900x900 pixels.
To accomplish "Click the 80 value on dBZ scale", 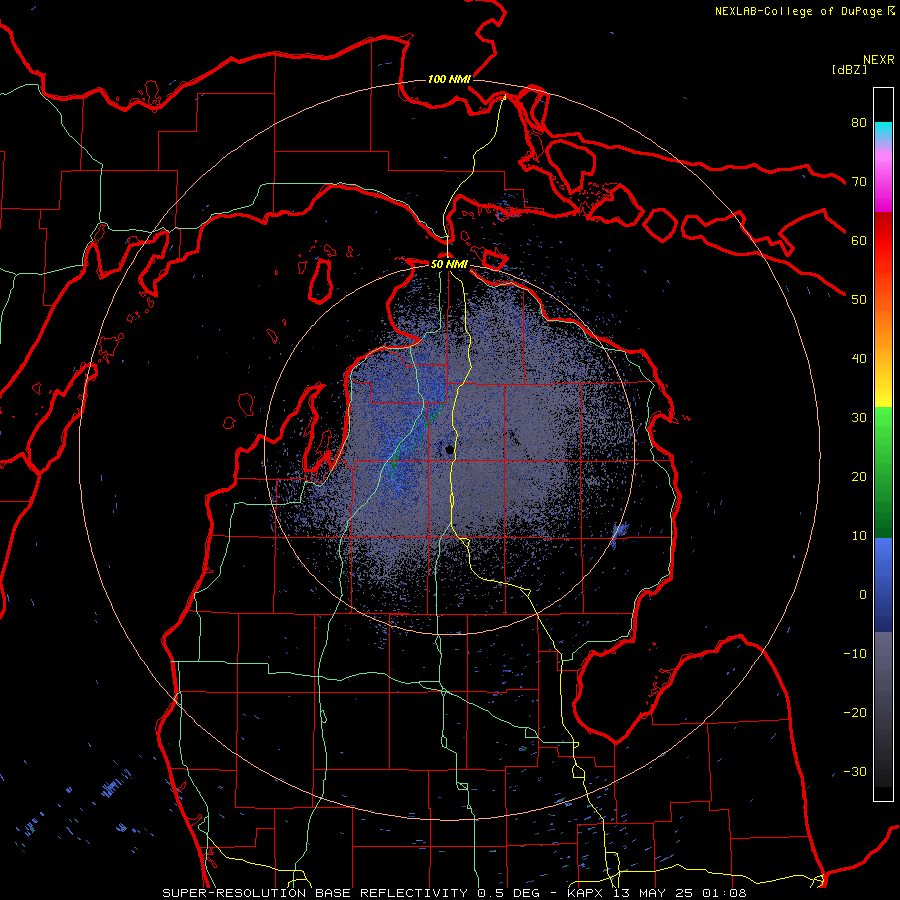I will [859, 122].
